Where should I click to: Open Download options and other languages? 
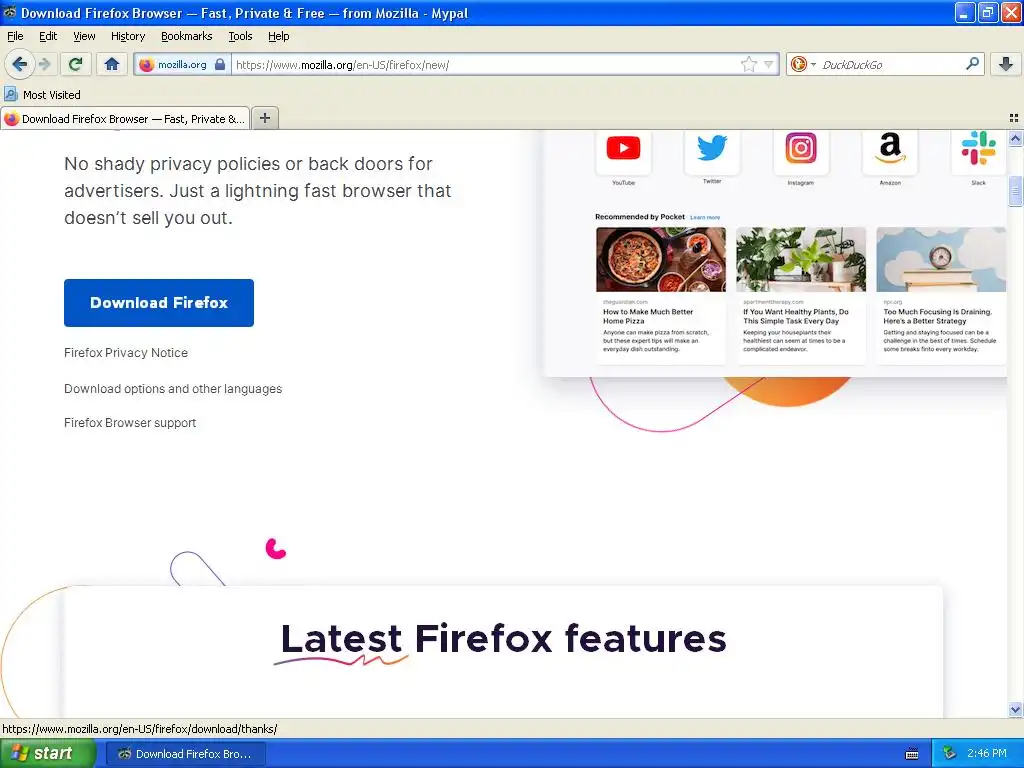pyautogui.click(x=173, y=389)
